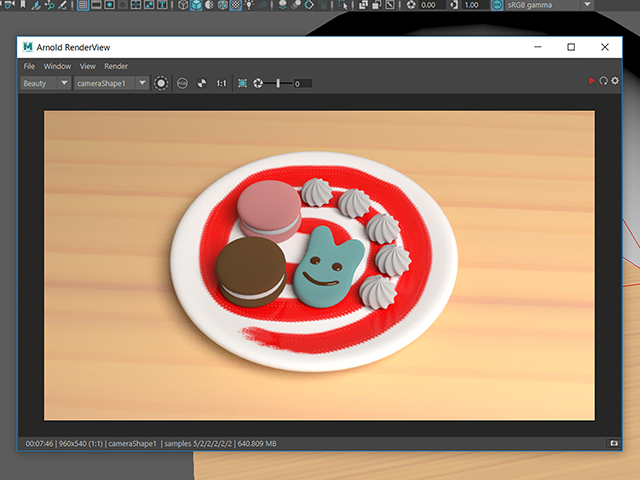This screenshot has height=480, width=640.
Task: Click the use all lights bulb icon
Action: click(249, 5)
